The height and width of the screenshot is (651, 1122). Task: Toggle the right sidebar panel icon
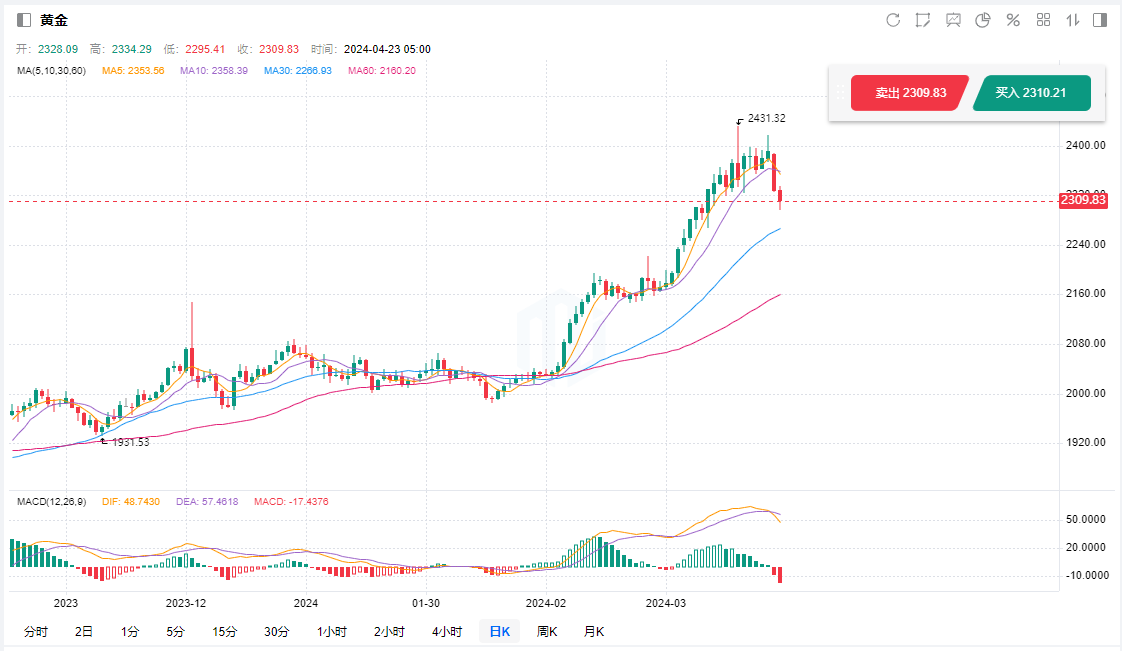(x=1100, y=20)
